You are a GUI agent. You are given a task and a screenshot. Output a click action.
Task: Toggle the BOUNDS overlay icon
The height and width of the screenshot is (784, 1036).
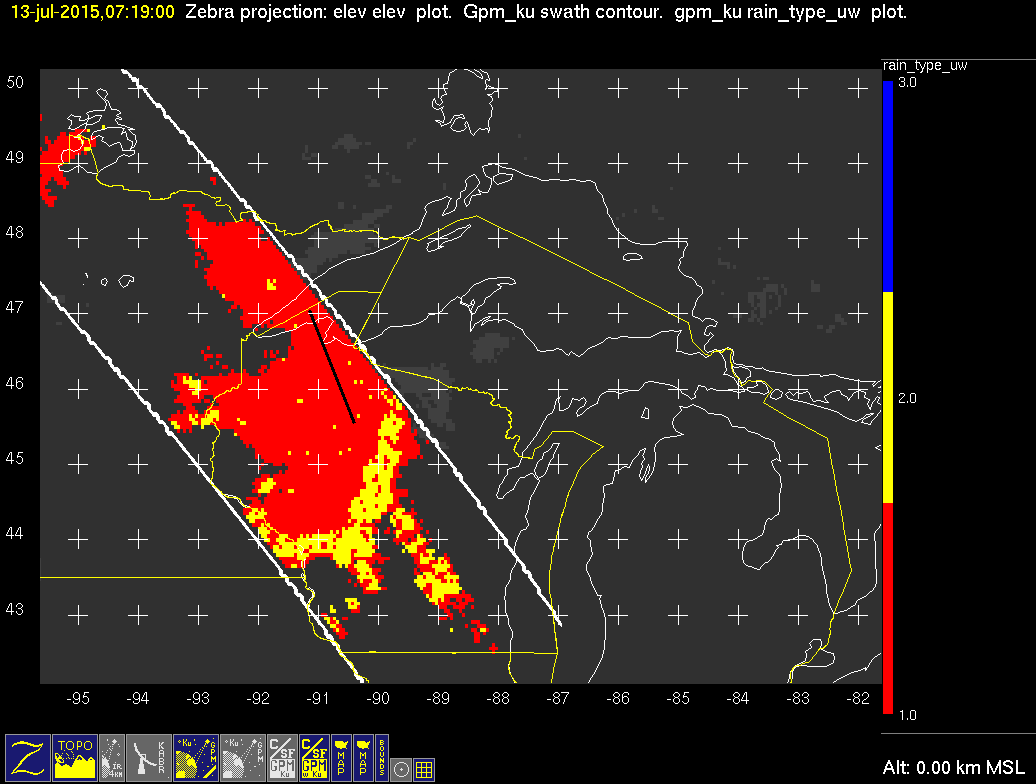[382, 757]
